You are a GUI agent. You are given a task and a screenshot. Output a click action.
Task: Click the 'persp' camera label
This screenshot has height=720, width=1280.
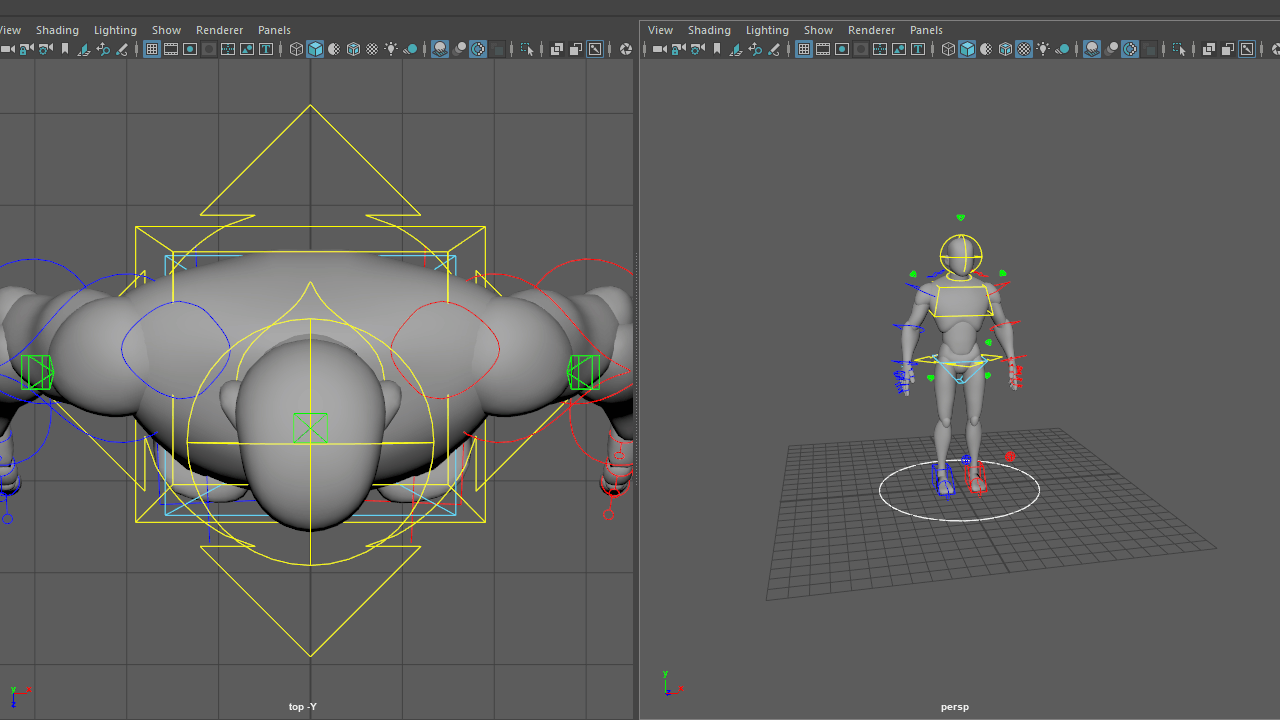(x=955, y=707)
